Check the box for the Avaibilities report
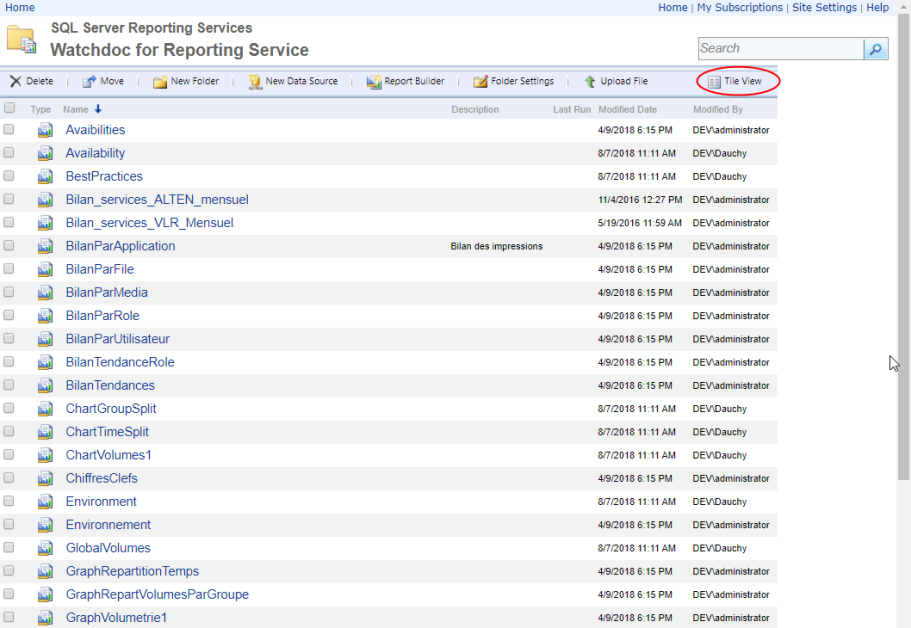This screenshot has height=628, width=911. [x=9, y=130]
